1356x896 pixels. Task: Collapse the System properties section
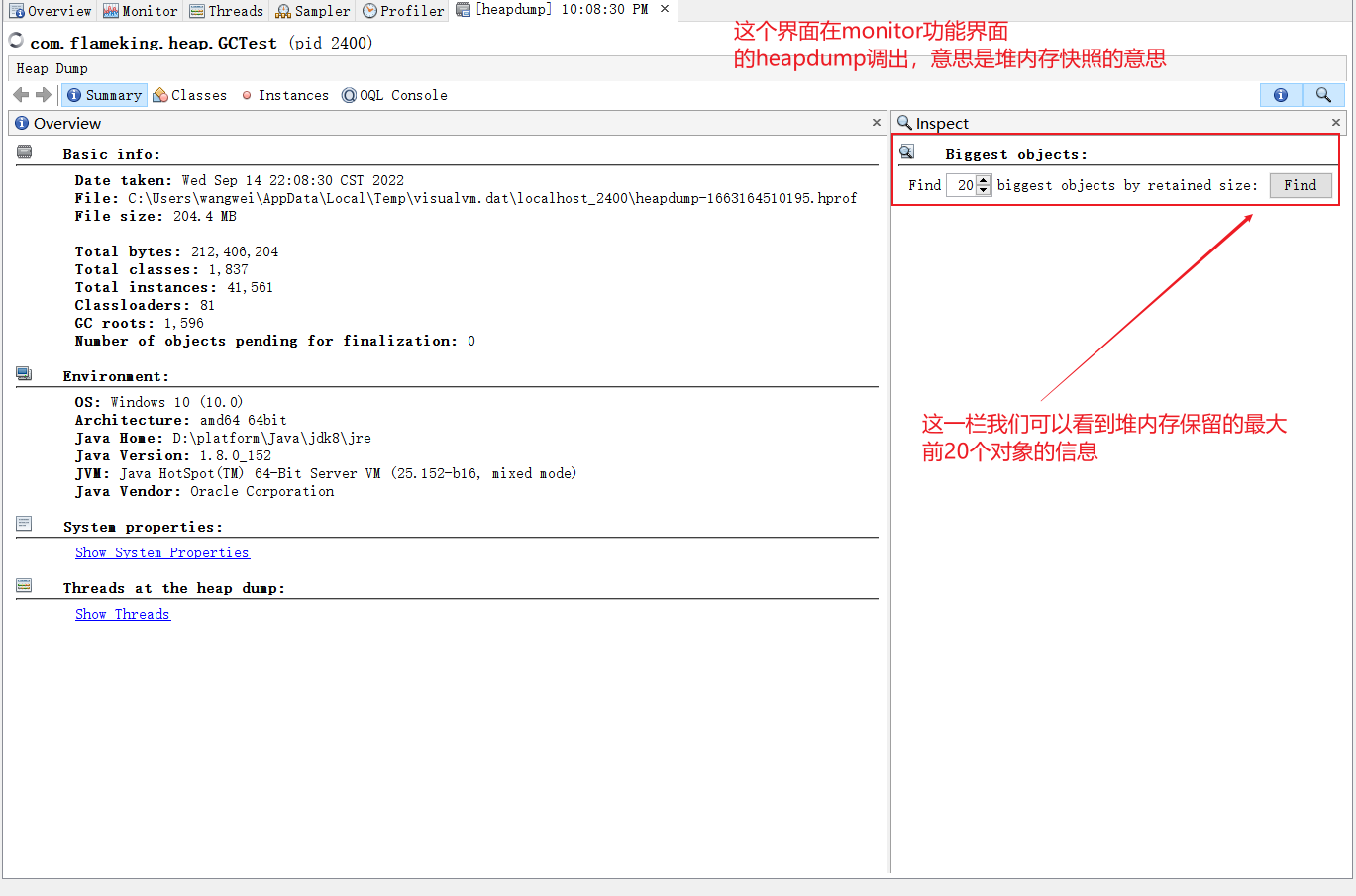pyautogui.click(x=23, y=523)
